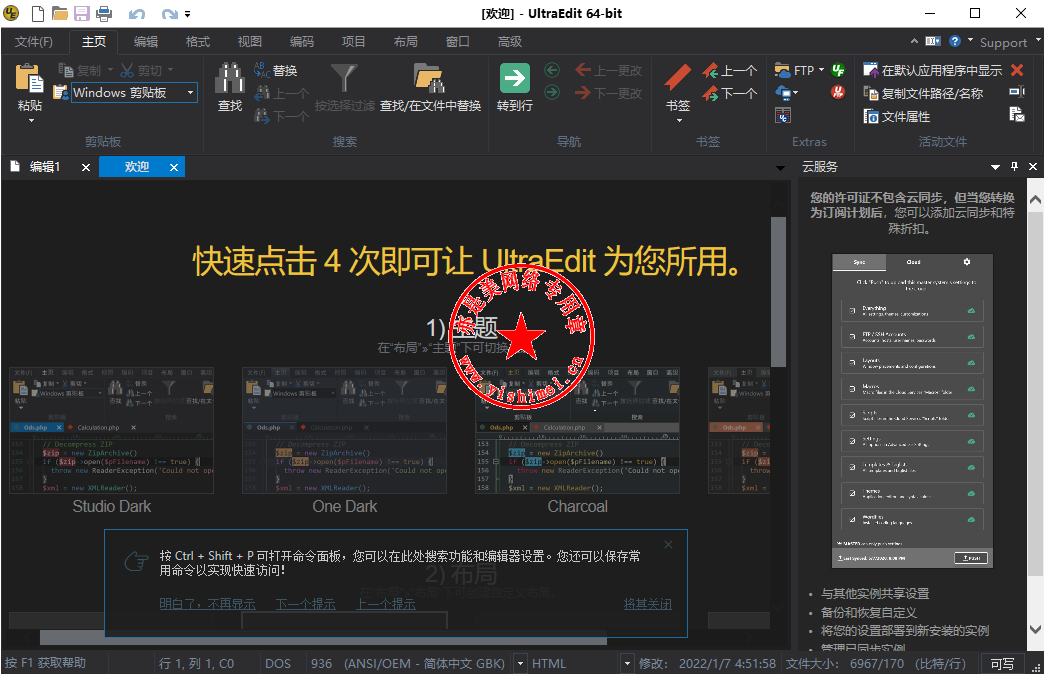
Task: Open the 文件(F) menu
Action: click(34, 42)
